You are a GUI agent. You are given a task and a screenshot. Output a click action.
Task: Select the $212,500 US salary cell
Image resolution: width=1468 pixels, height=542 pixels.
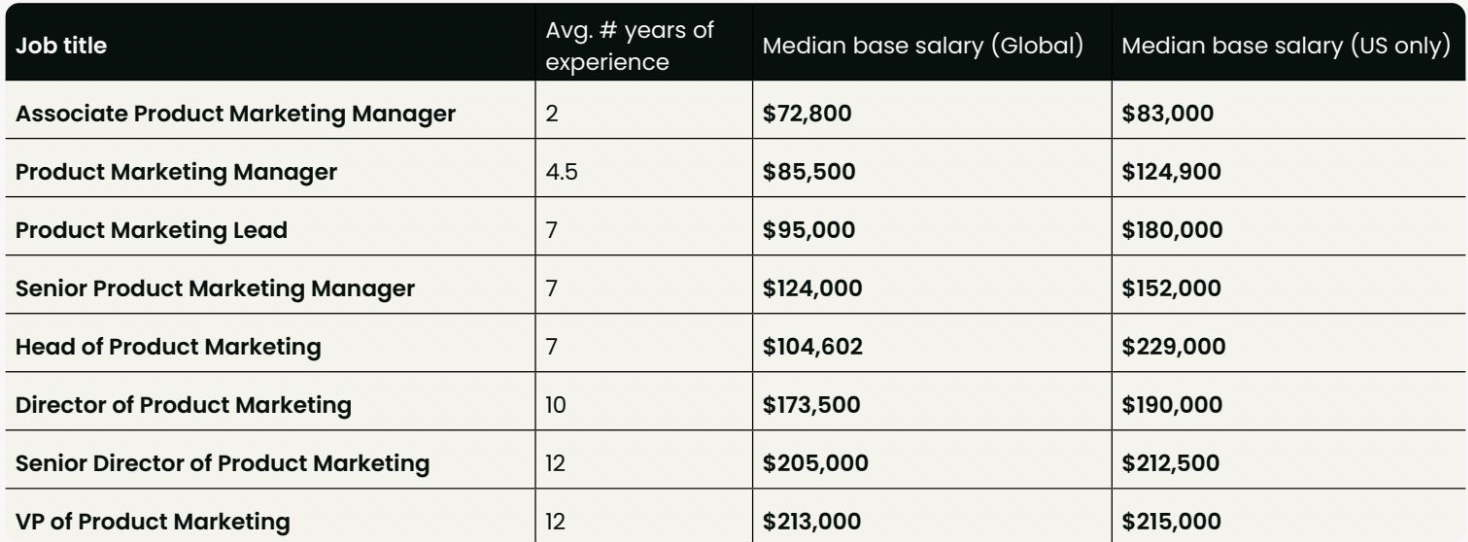(x=1172, y=463)
